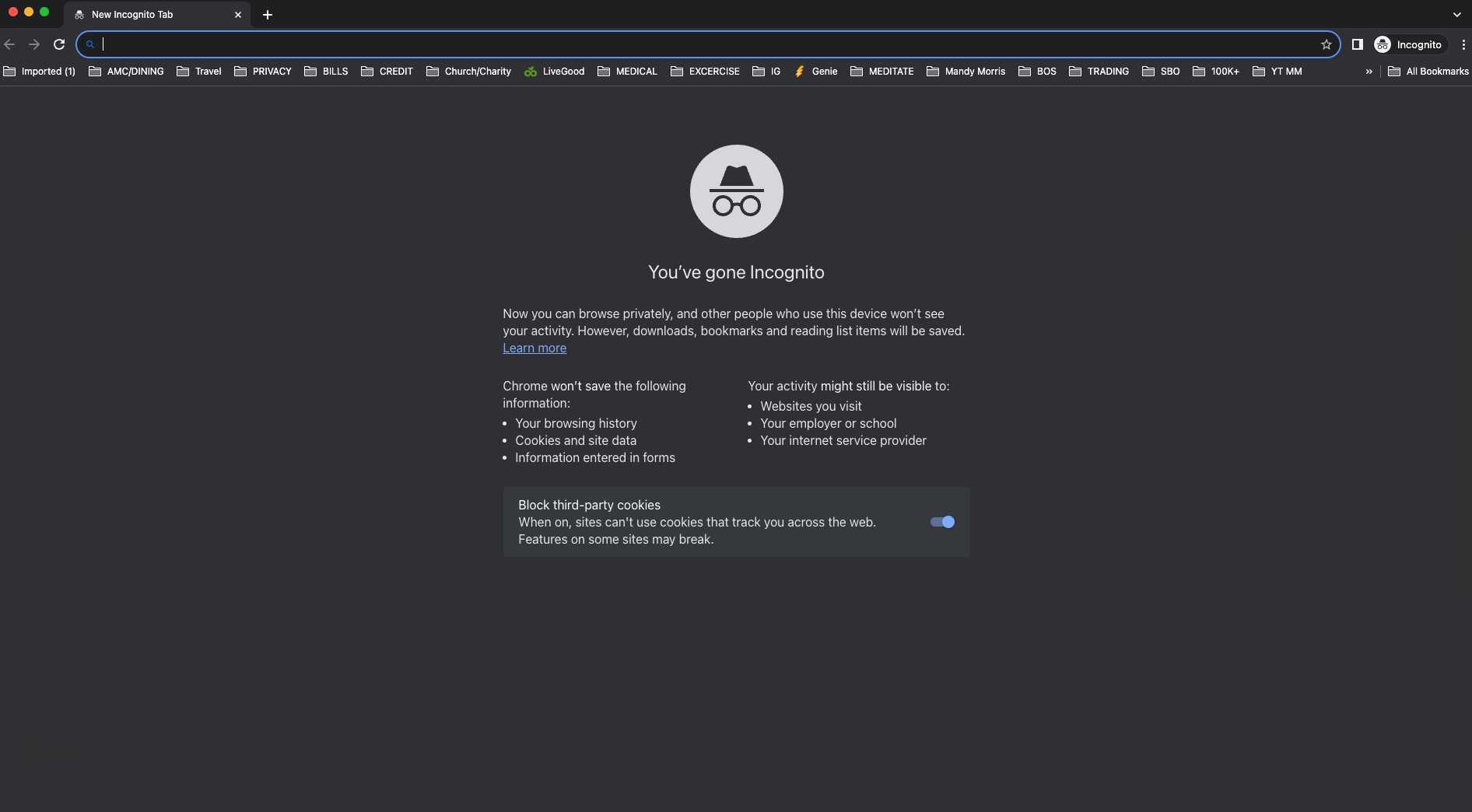The height and width of the screenshot is (812, 1472).
Task: Reload the current page
Action: pyautogui.click(x=59, y=44)
